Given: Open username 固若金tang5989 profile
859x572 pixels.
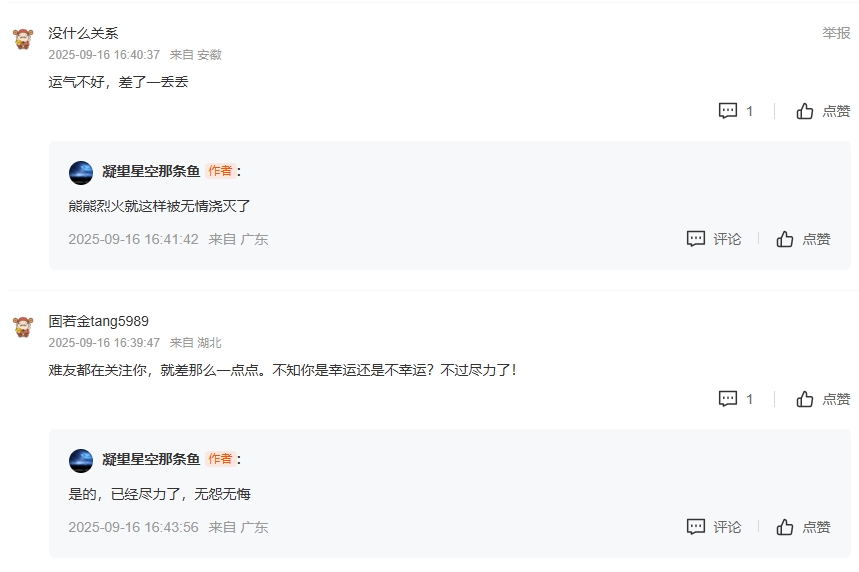Looking at the screenshot, I should (x=99, y=321).
